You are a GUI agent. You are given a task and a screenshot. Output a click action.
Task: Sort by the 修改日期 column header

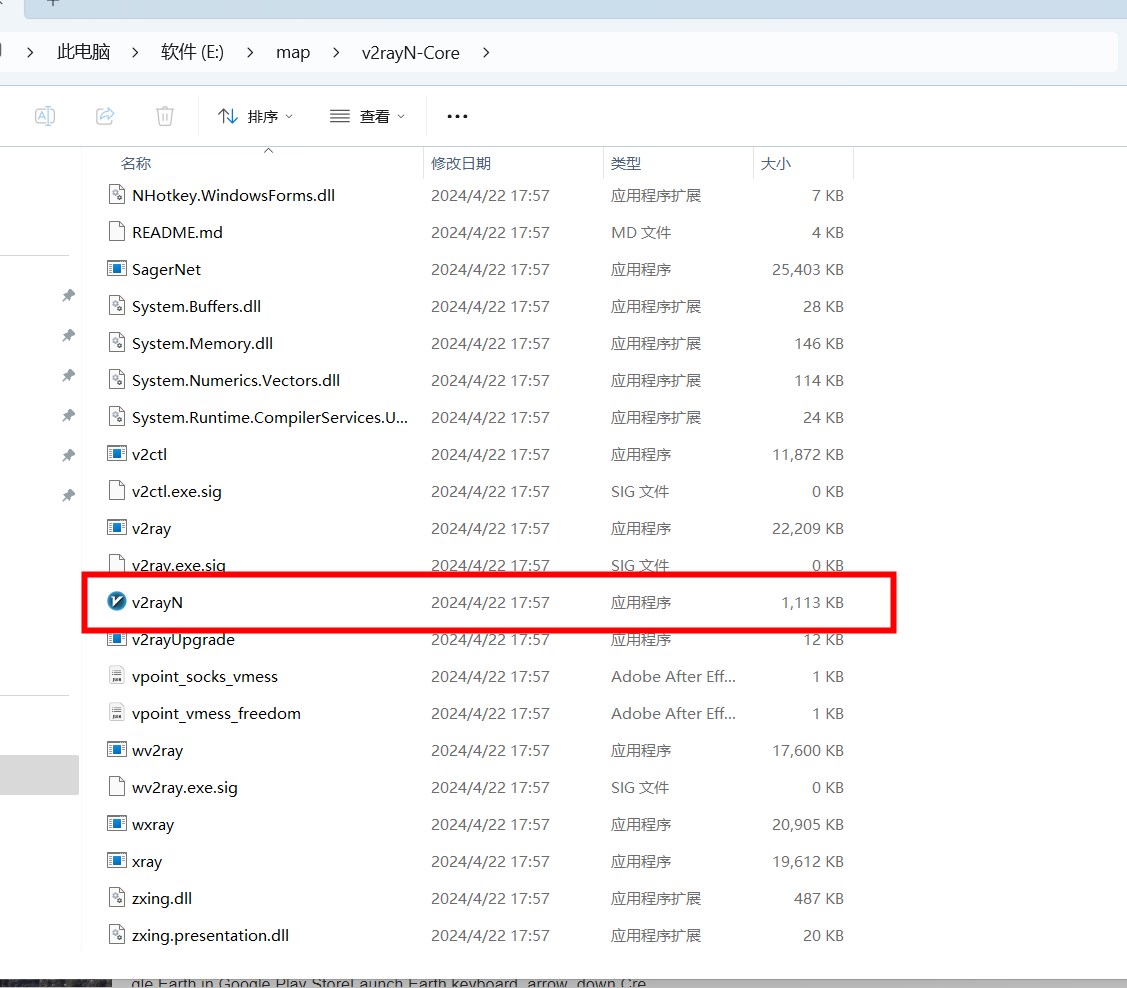point(461,163)
